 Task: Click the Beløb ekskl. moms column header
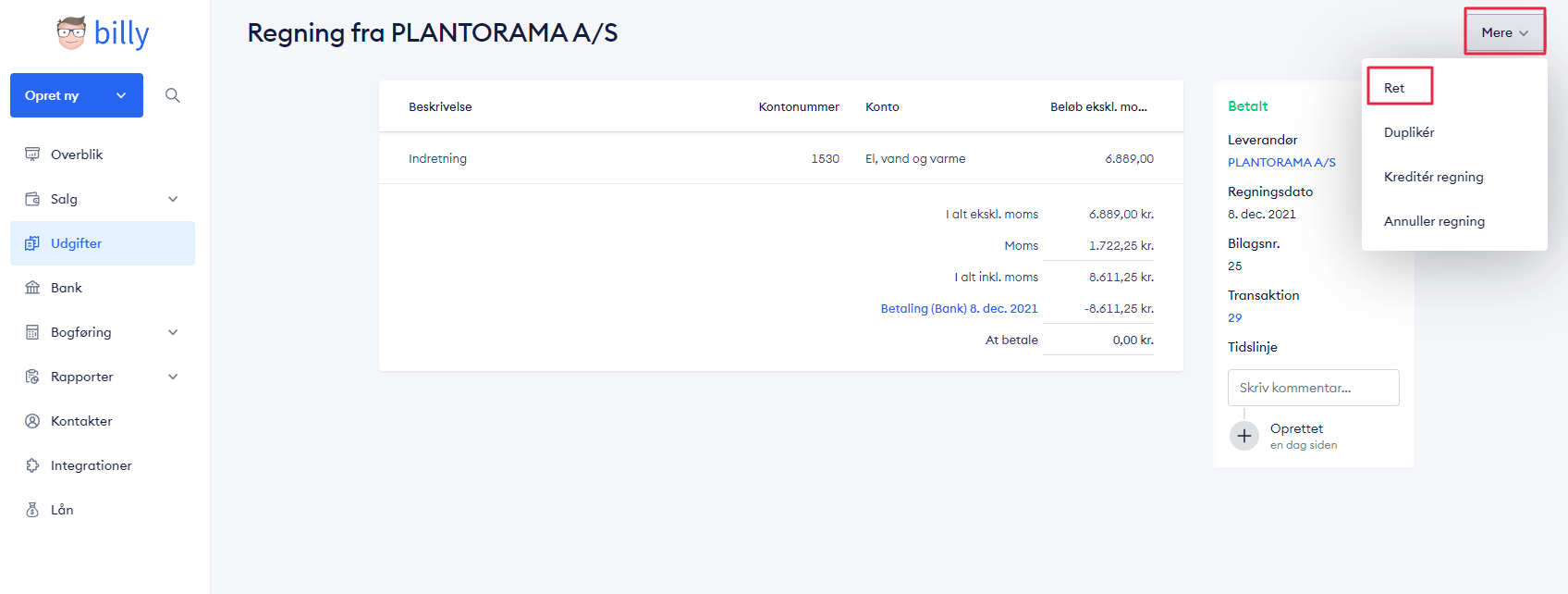[x=1098, y=106]
